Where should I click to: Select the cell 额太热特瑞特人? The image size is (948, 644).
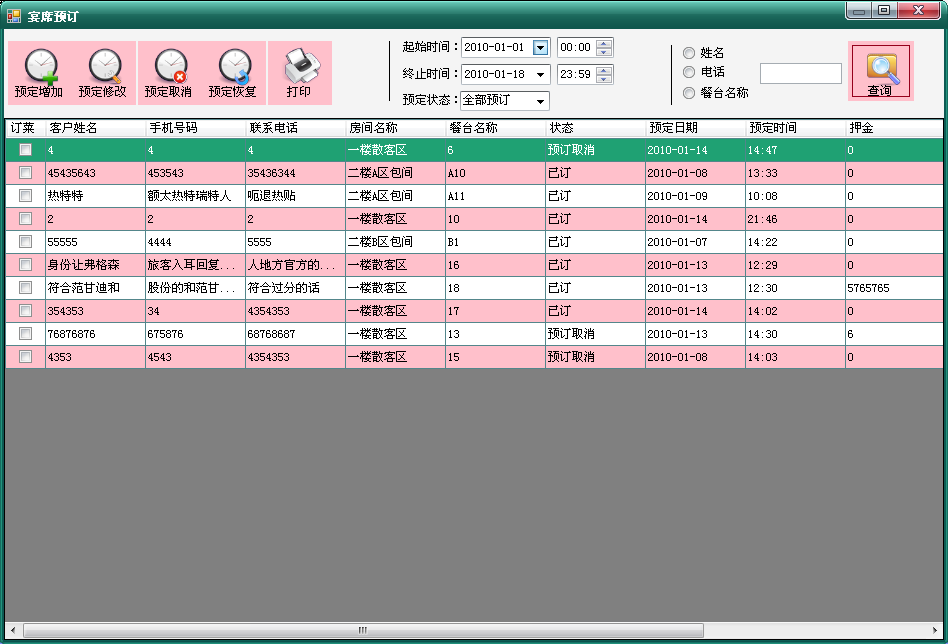[x=195, y=196]
